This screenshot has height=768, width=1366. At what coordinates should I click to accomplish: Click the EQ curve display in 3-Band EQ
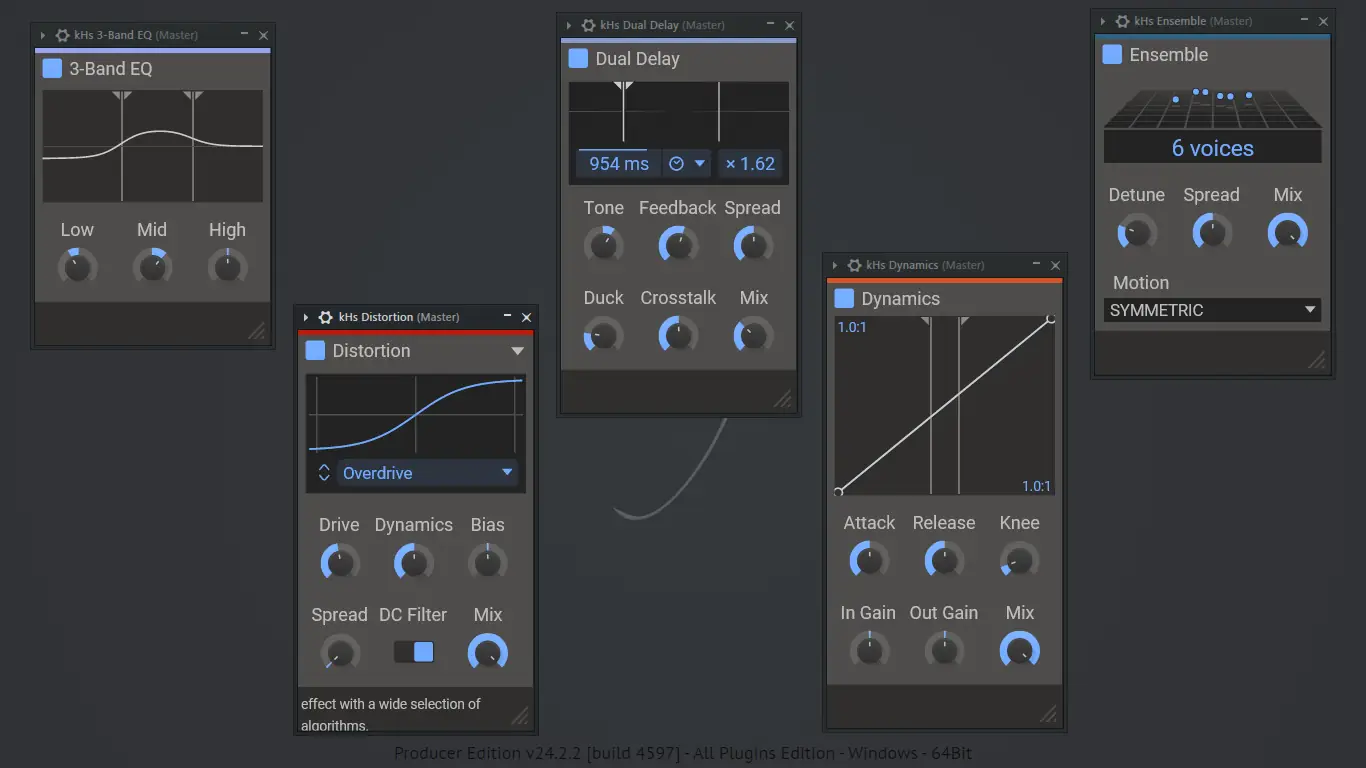click(x=153, y=146)
